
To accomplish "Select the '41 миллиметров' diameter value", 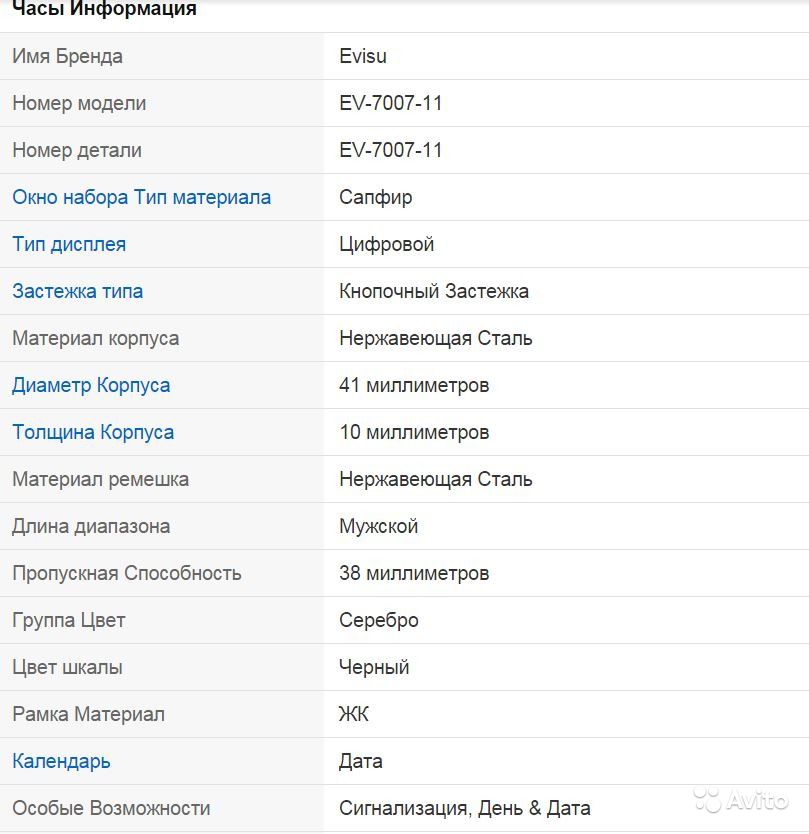I will coord(414,385).
